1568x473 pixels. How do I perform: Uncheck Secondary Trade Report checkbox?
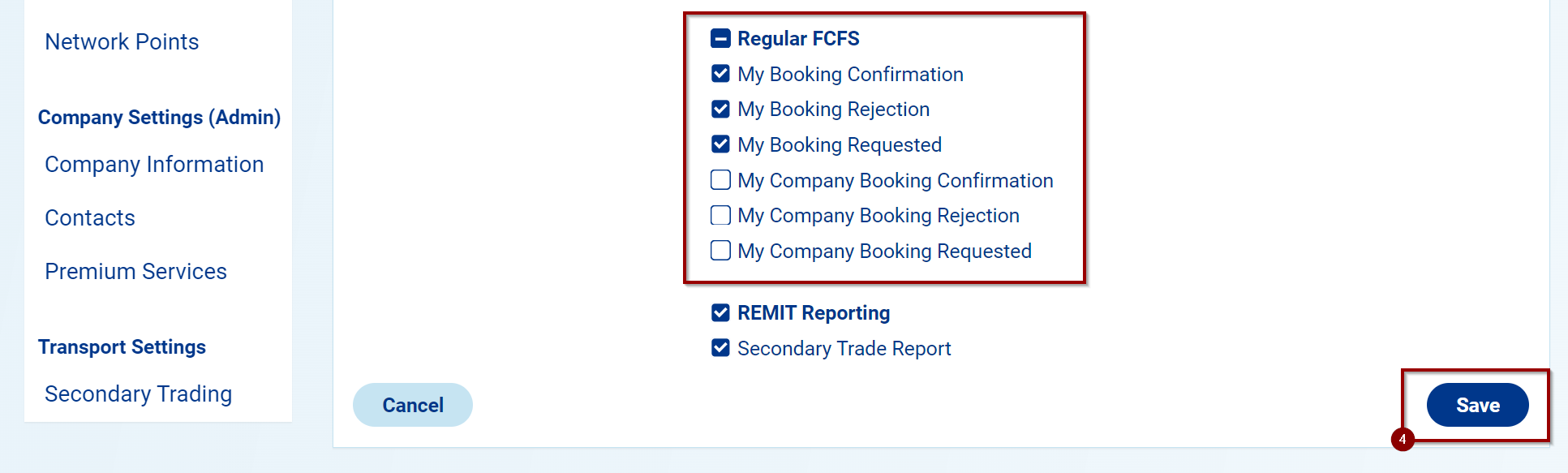720,348
